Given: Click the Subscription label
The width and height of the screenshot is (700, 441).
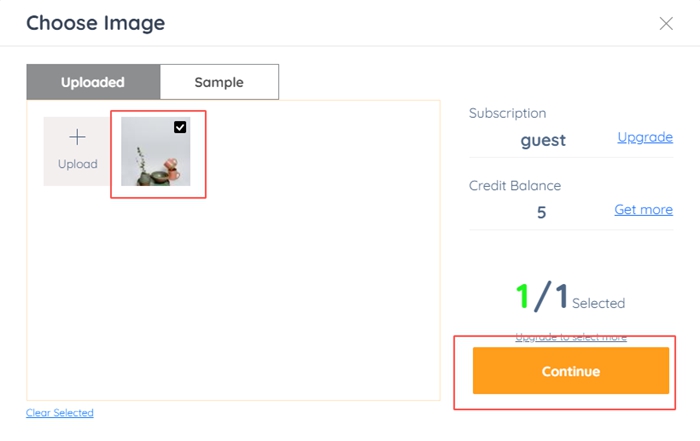Looking at the screenshot, I should click(507, 113).
